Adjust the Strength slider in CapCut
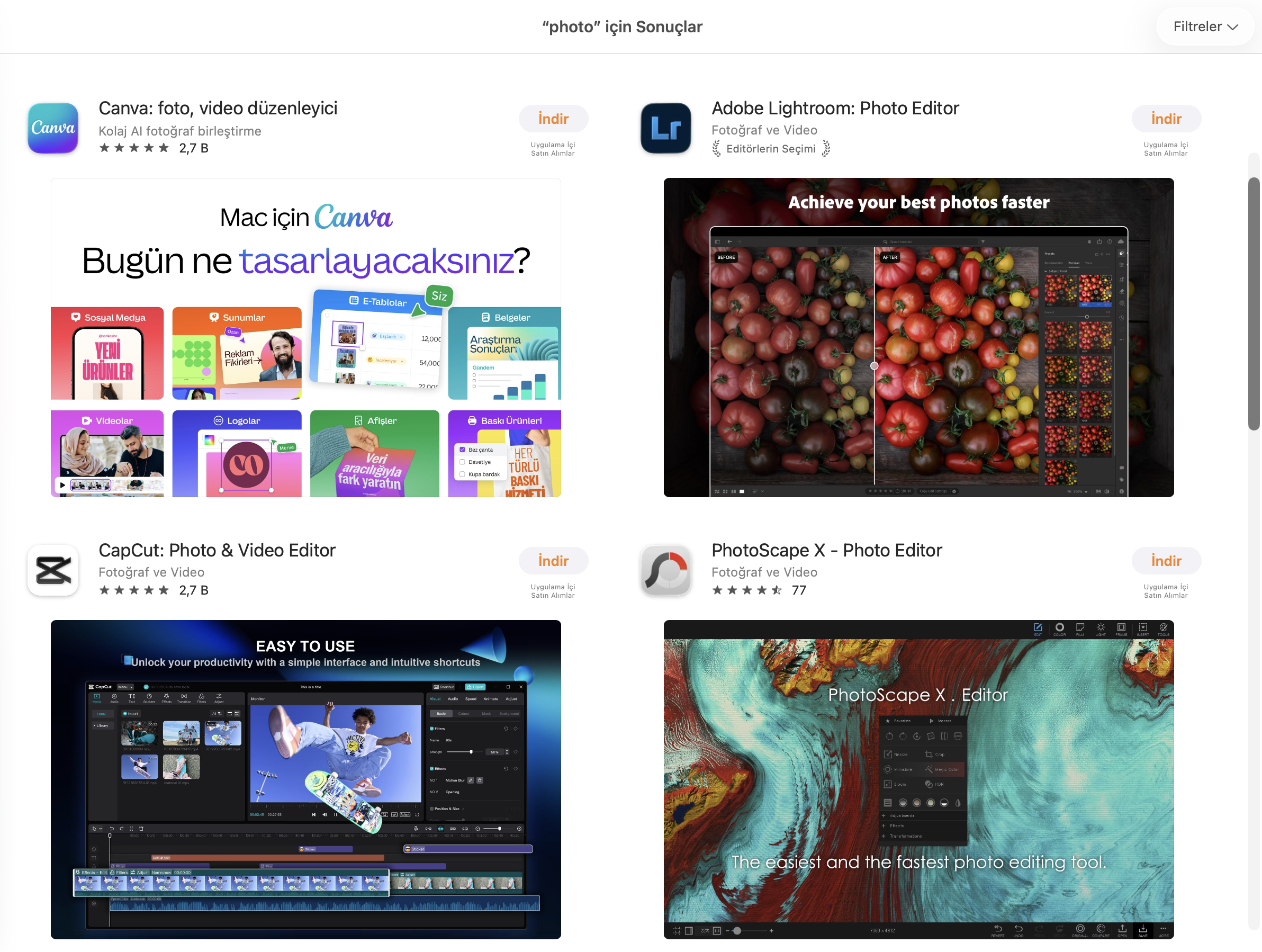Viewport: 1262px width, 952px height. 472,752
